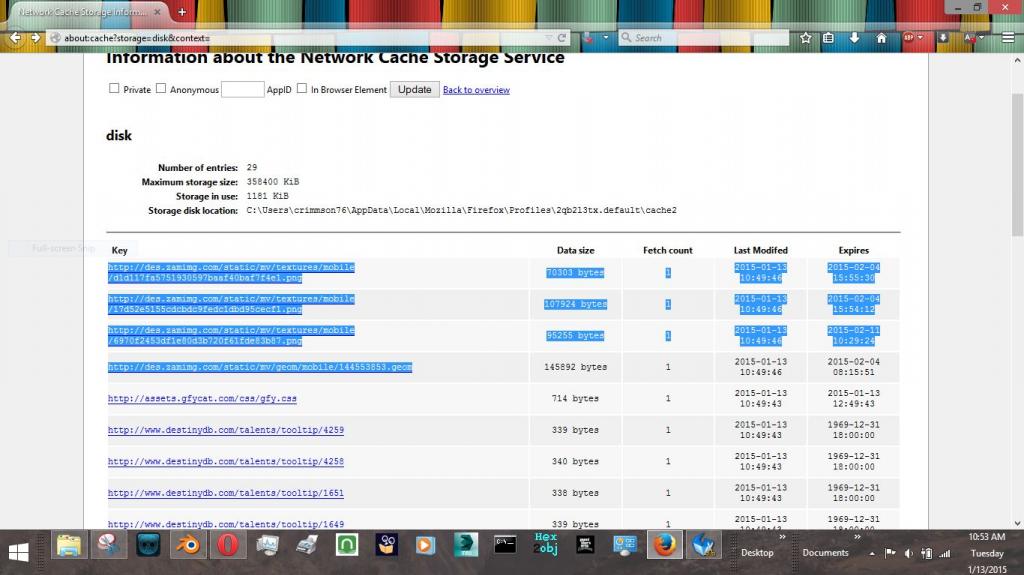Open the Command Prompt taskbar icon
Screen dimensions: 1024x575
(505, 545)
